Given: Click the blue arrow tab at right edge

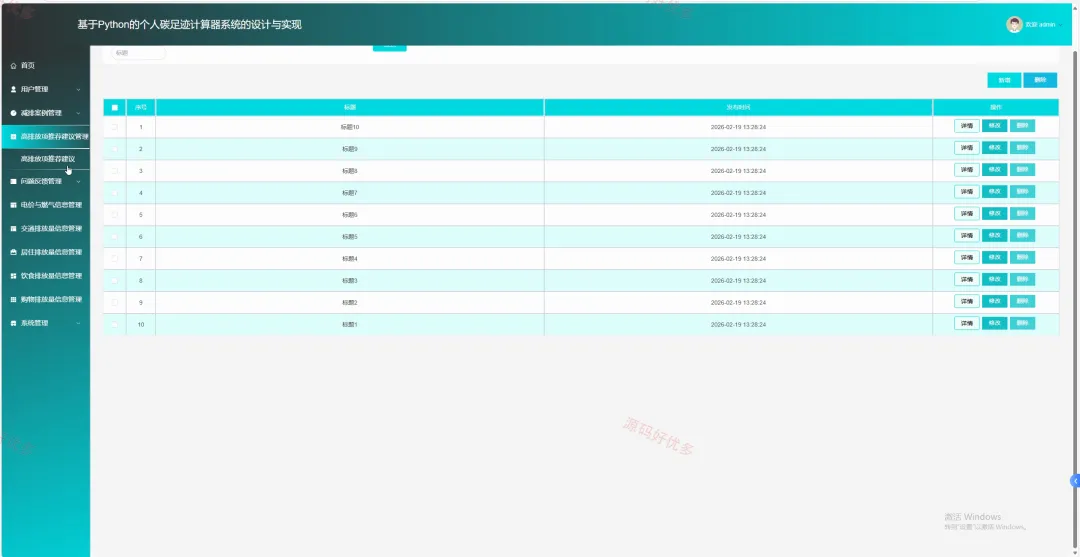Looking at the screenshot, I should [x=1074, y=481].
